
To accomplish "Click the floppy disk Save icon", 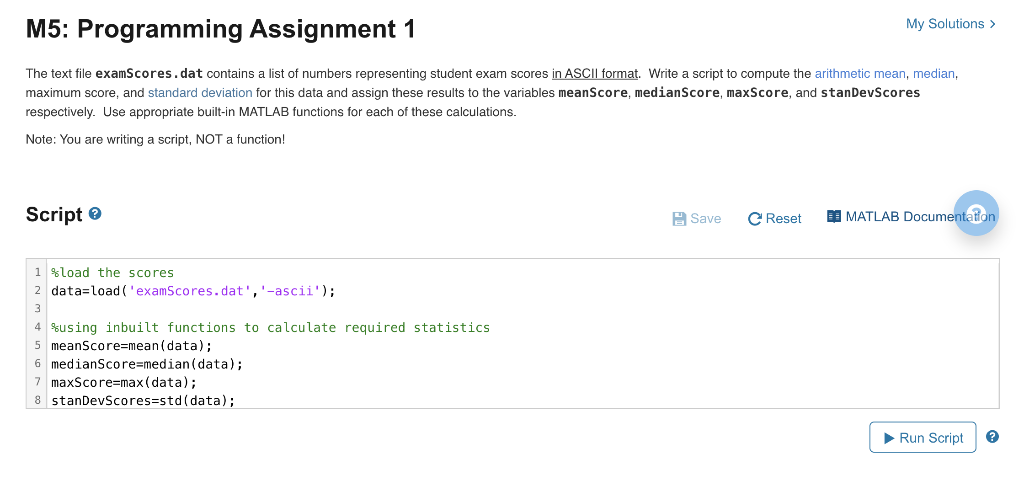I will pyautogui.click(x=679, y=219).
